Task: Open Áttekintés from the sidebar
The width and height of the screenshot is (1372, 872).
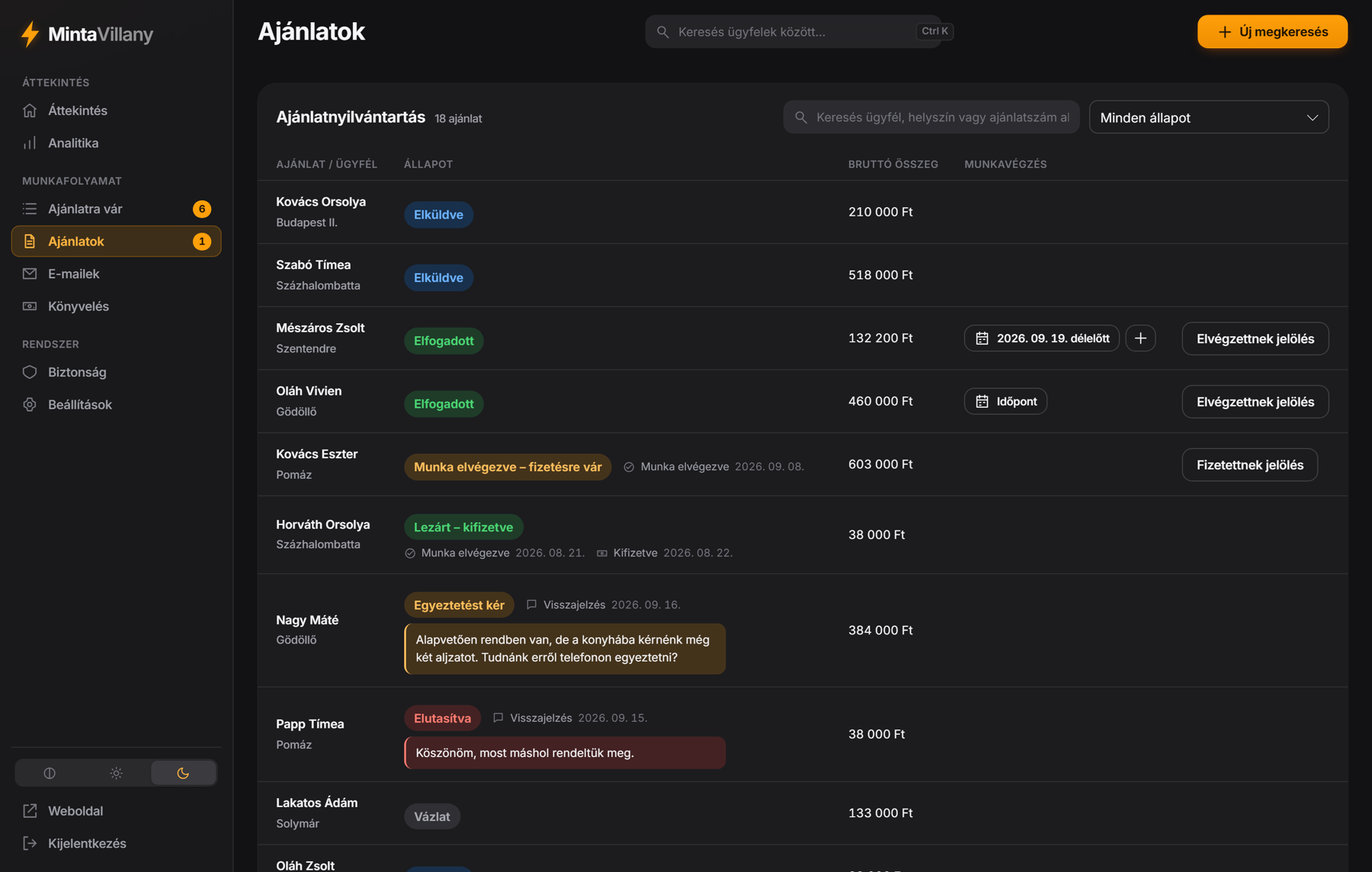Action: (x=116, y=111)
